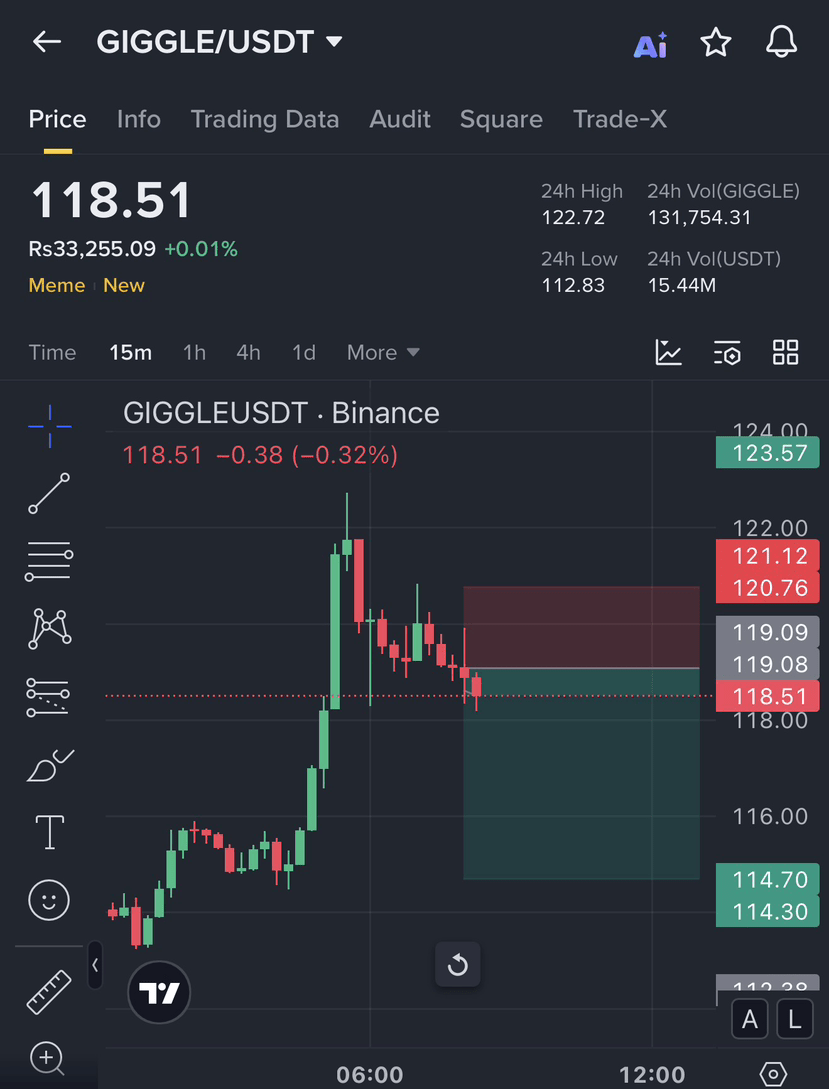
Task: Select the 4h chart interval
Action: (x=249, y=353)
